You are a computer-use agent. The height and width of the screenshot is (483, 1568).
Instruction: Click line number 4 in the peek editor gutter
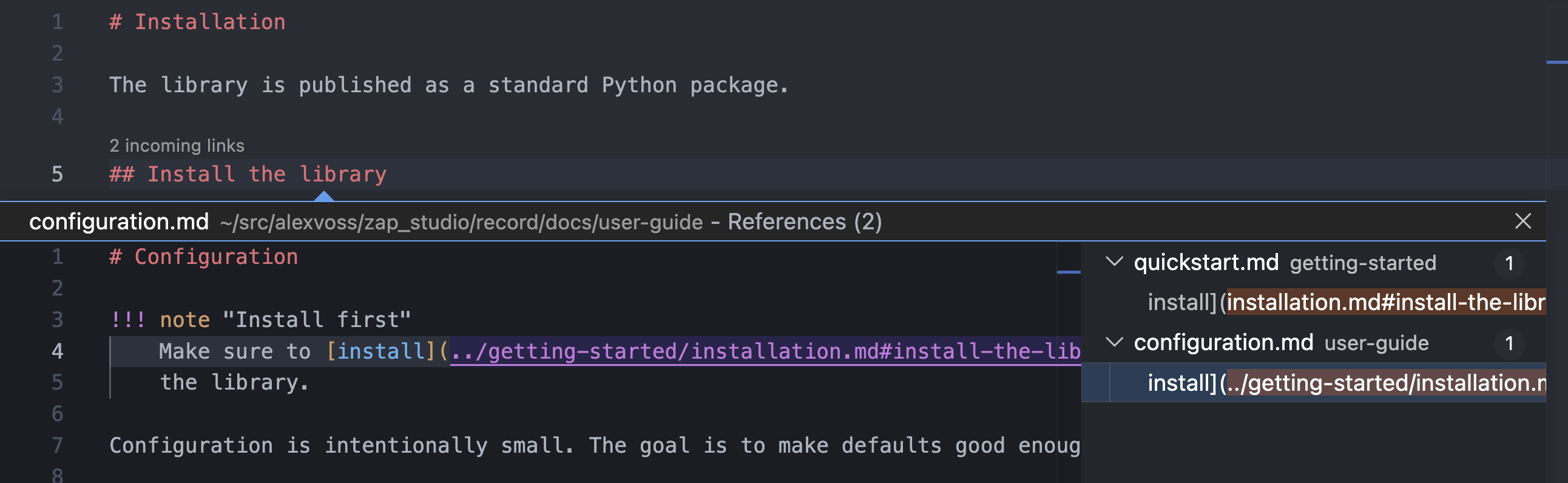tap(57, 351)
